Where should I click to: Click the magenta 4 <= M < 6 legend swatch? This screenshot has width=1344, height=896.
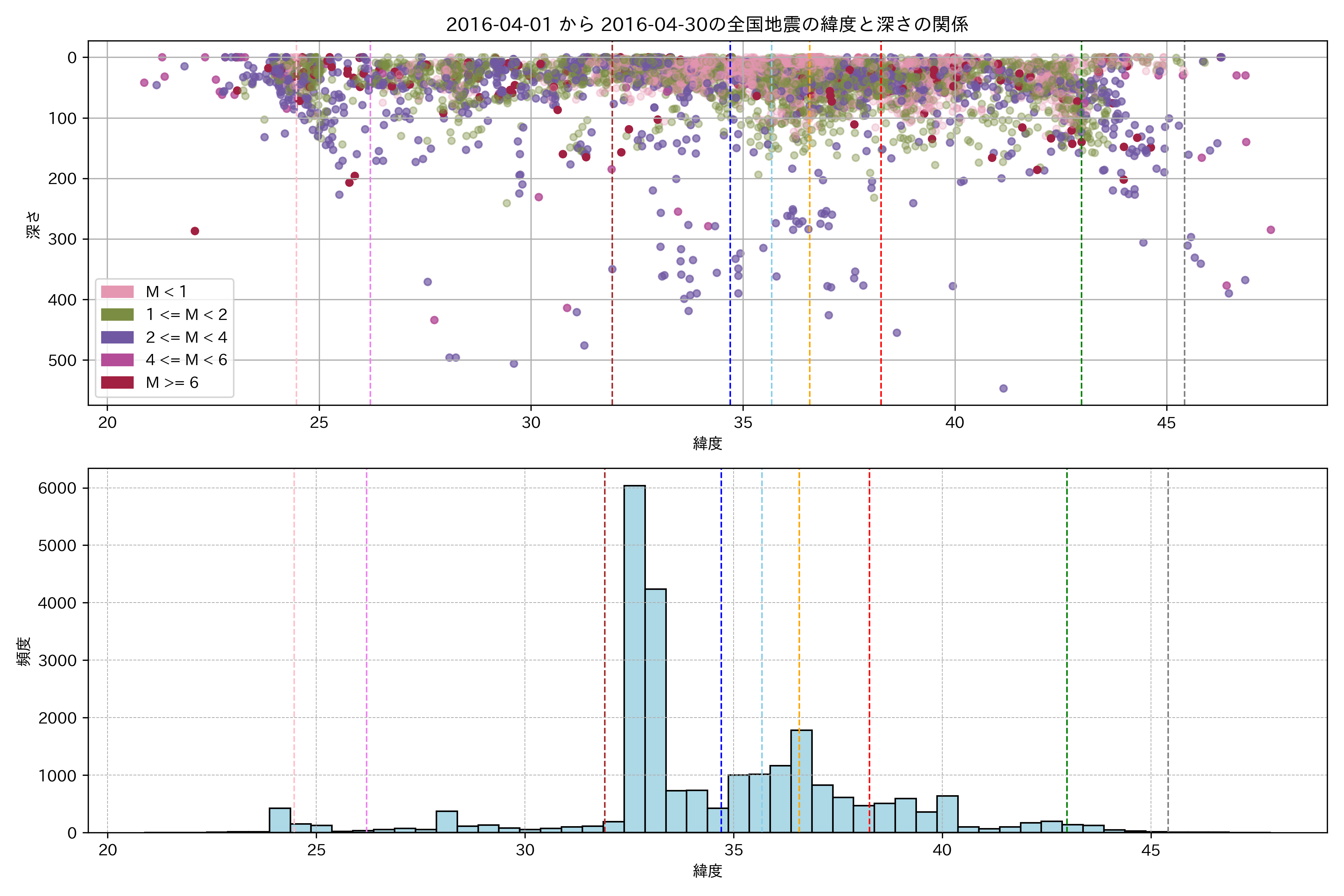117,360
